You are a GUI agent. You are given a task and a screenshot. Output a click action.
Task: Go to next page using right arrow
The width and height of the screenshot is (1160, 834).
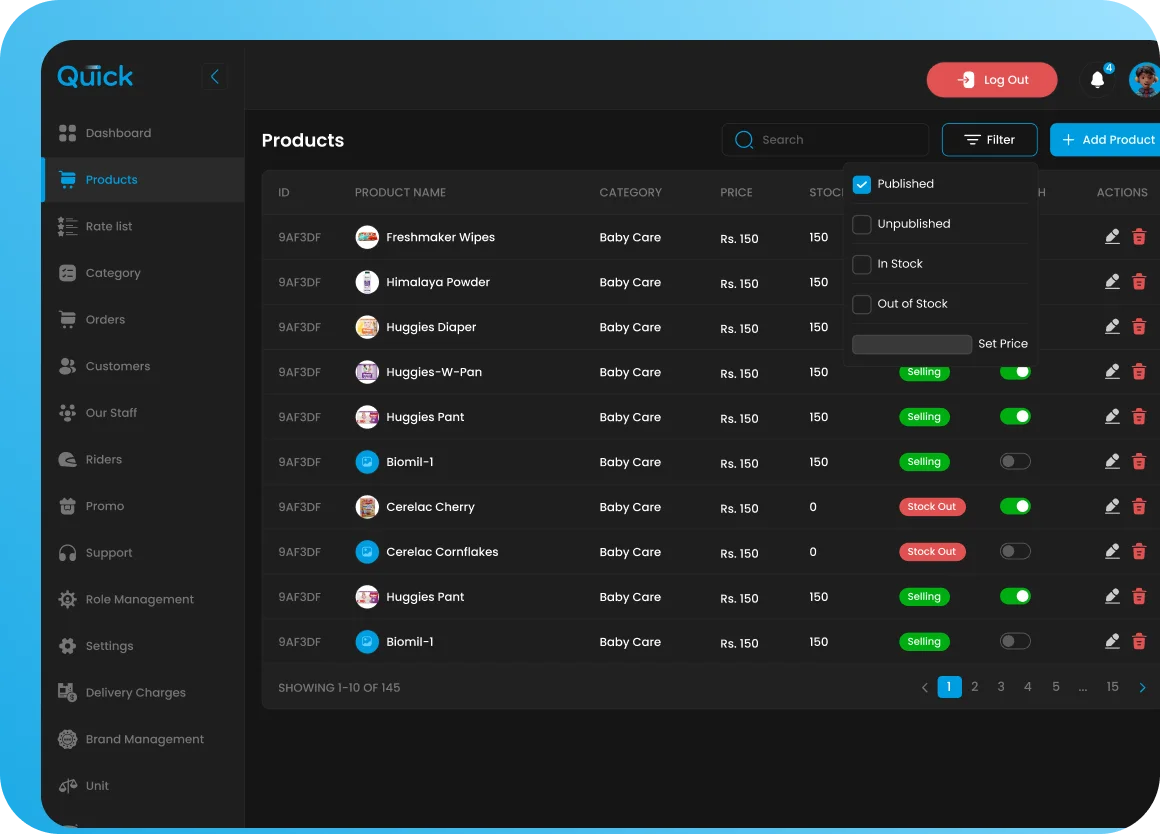[x=1142, y=688]
